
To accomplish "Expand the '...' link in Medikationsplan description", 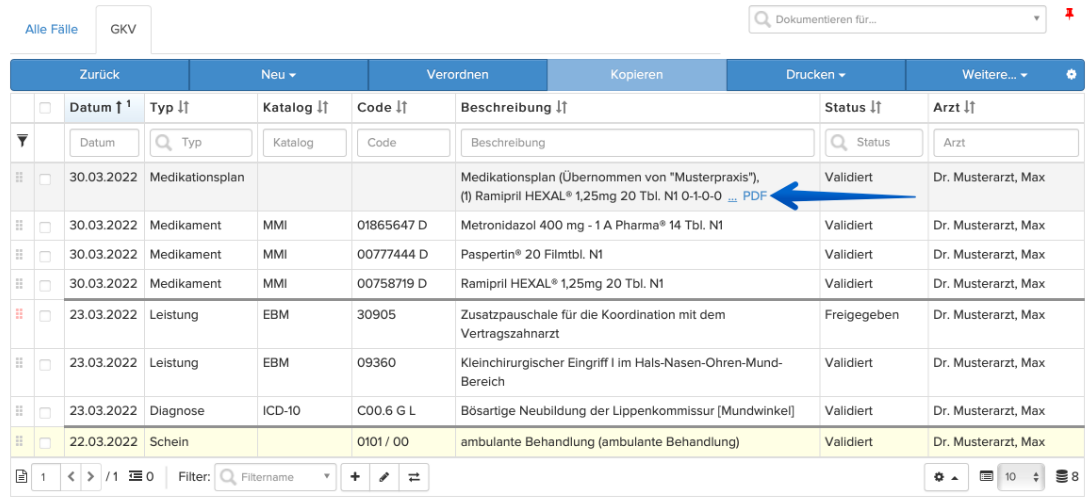I will point(732,197).
